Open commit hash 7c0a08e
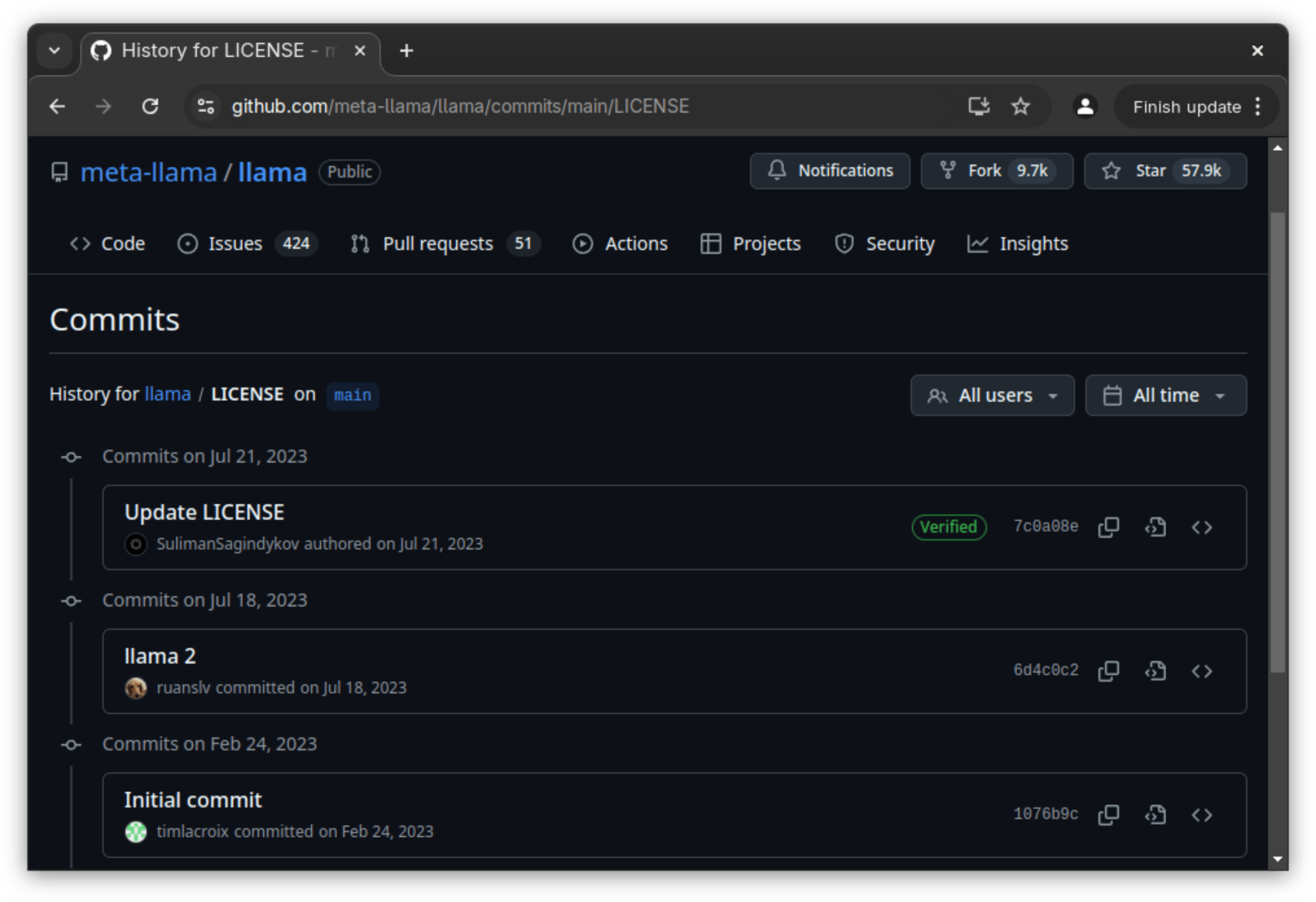 point(1046,526)
